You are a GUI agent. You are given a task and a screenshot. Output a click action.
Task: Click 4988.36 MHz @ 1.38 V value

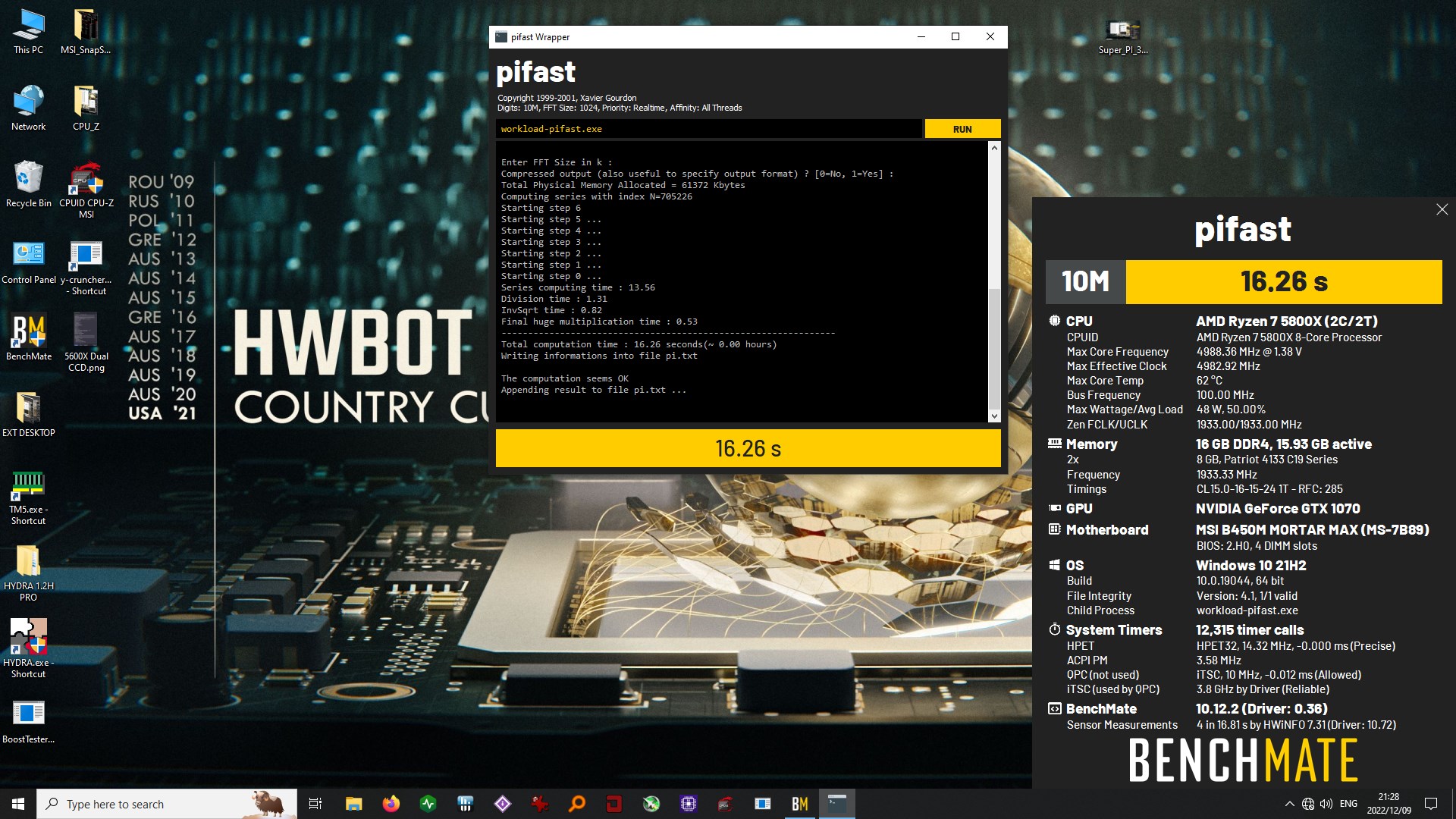click(x=1249, y=352)
